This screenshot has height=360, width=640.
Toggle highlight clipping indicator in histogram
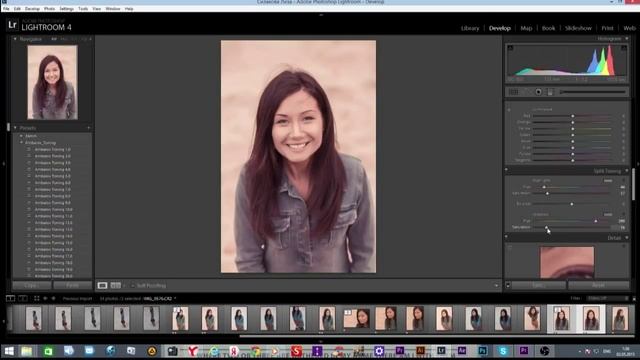[x=624, y=48]
